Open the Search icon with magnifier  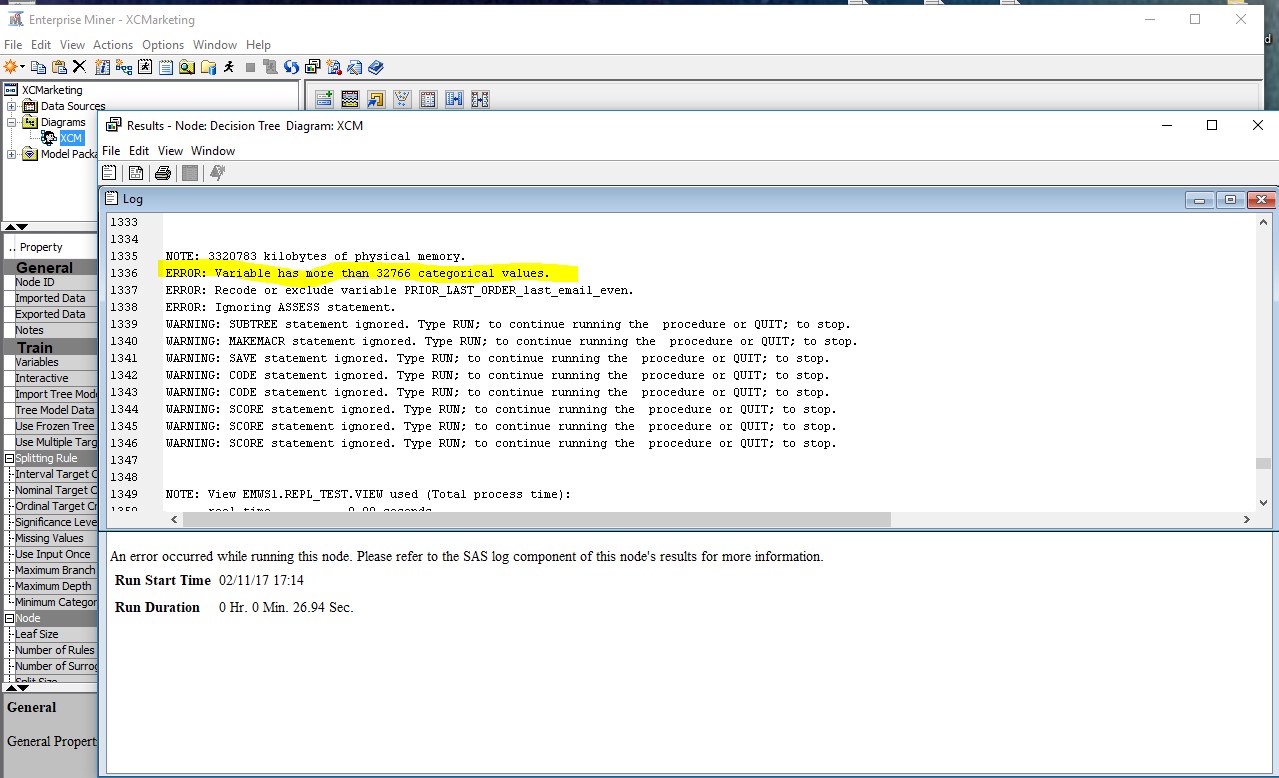coord(186,67)
